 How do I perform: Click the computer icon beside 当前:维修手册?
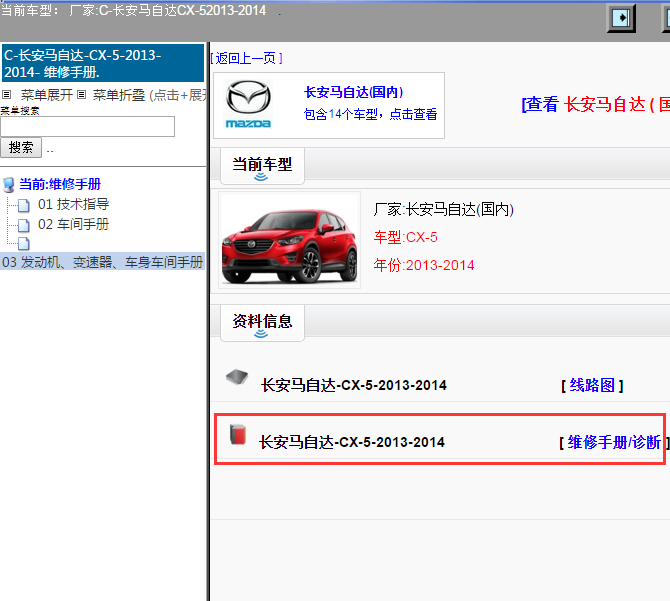pos(9,185)
